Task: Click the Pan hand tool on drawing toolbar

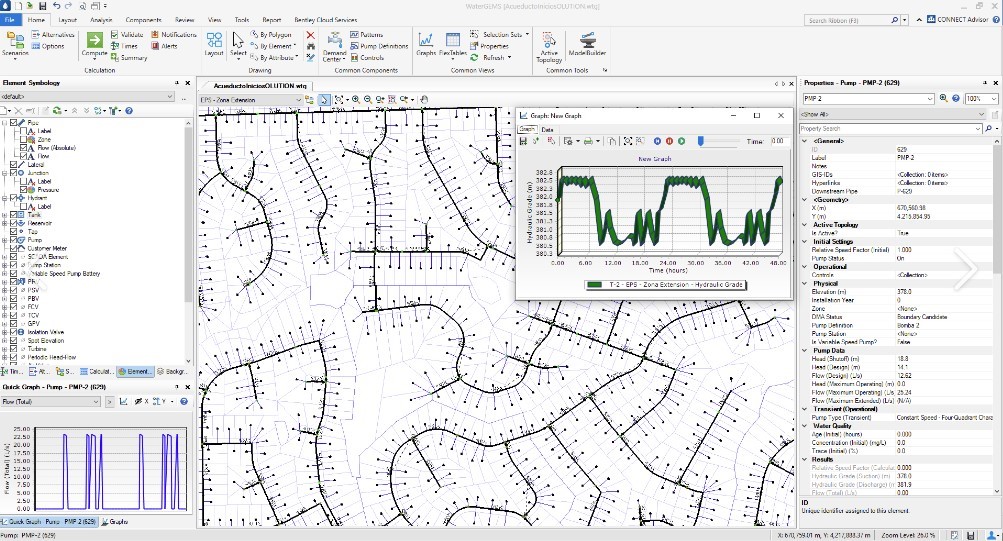Action: click(423, 100)
